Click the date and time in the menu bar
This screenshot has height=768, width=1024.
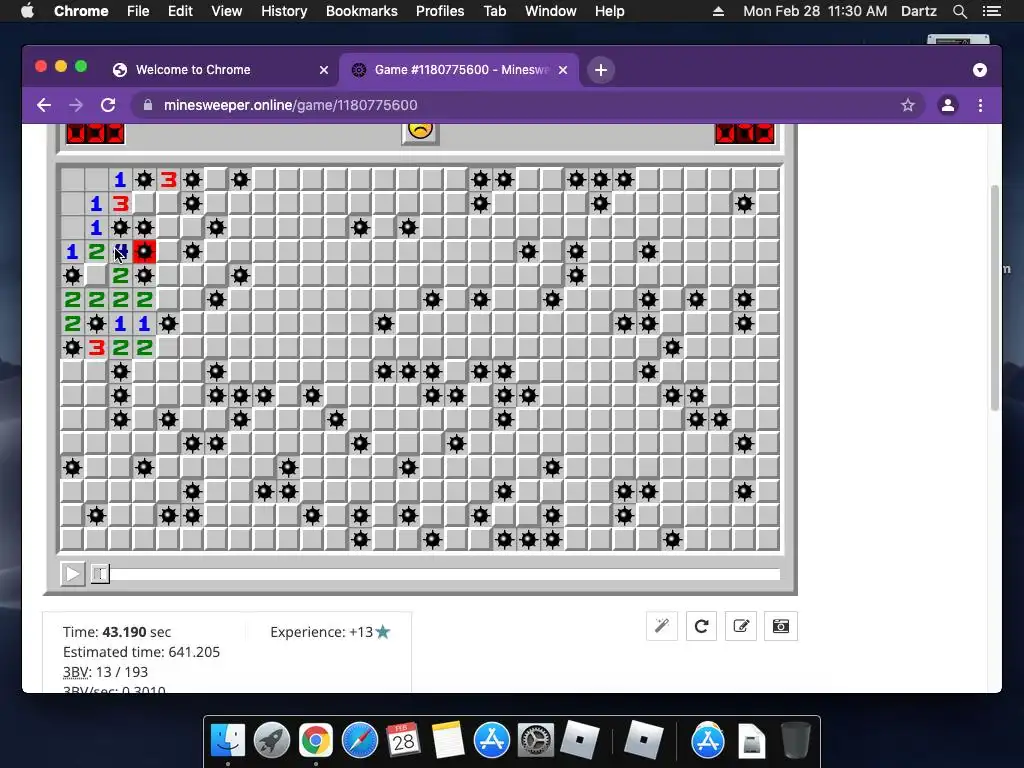[815, 11]
